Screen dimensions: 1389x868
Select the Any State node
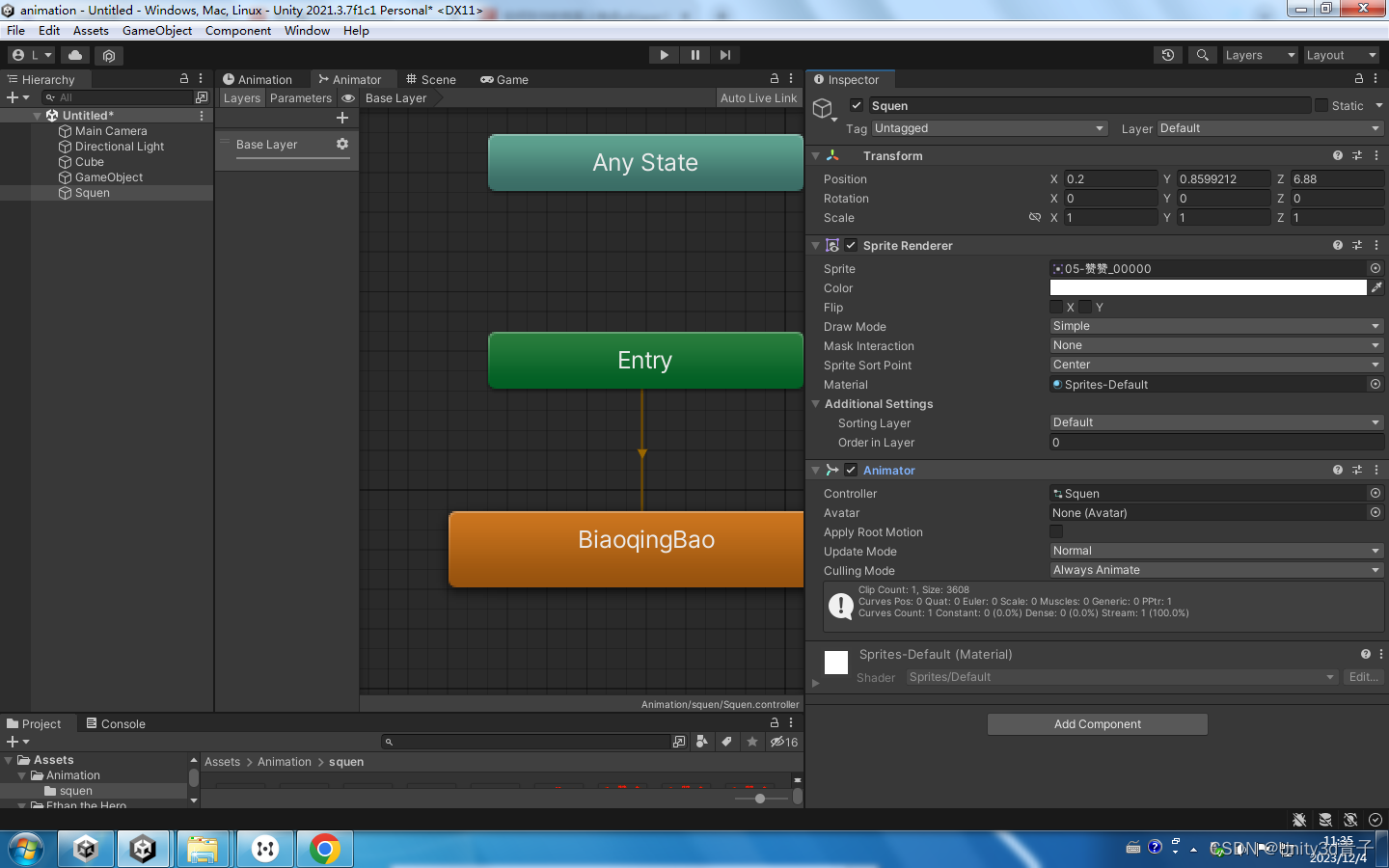(645, 162)
